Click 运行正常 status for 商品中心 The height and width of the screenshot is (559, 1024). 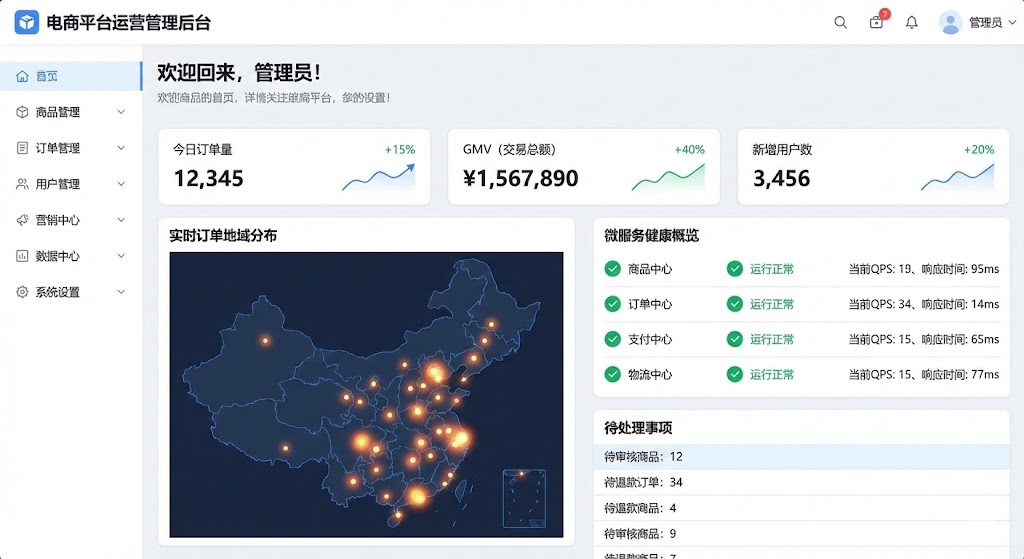pyautogui.click(x=771, y=268)
